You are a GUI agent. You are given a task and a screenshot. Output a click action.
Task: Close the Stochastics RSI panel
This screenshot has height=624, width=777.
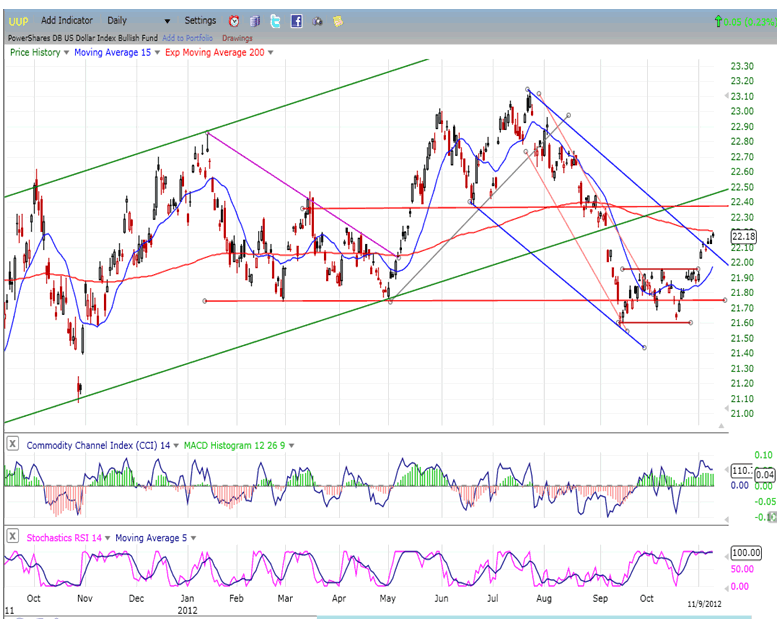point(12,538)
